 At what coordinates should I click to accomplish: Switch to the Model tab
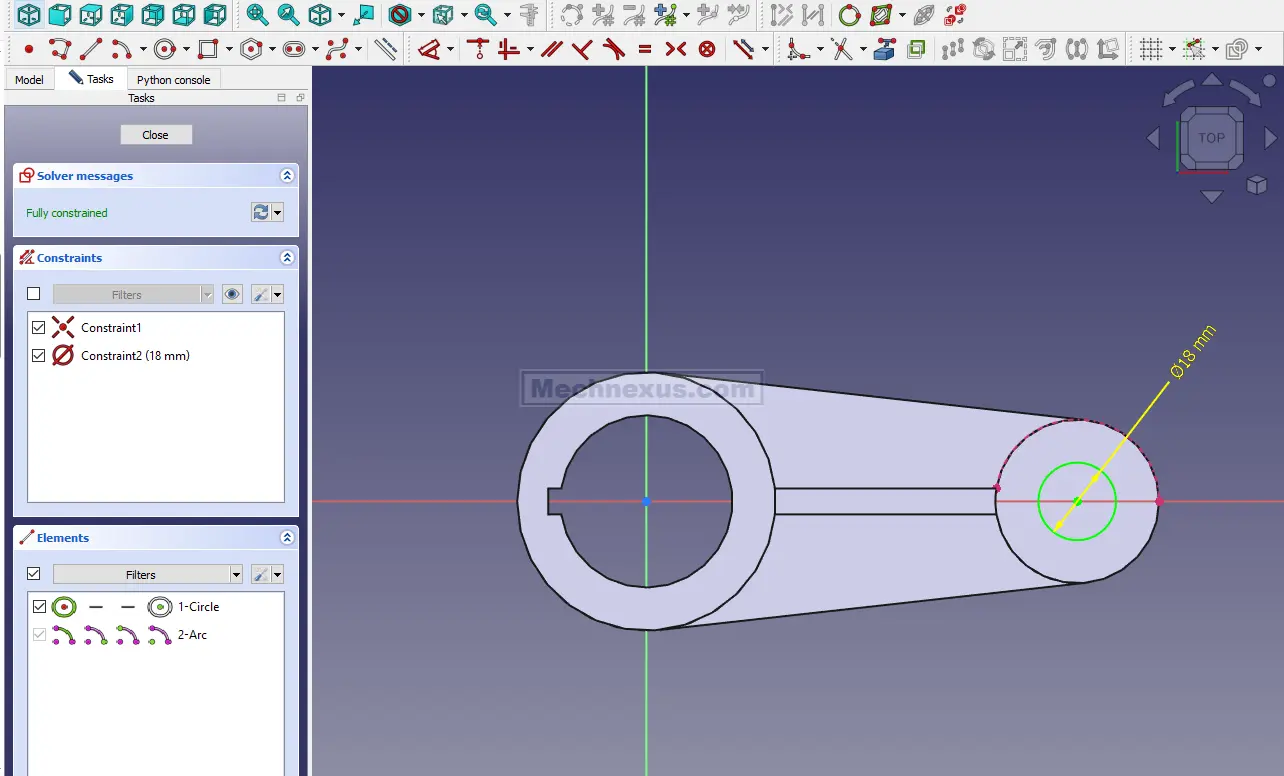point(29,79)
